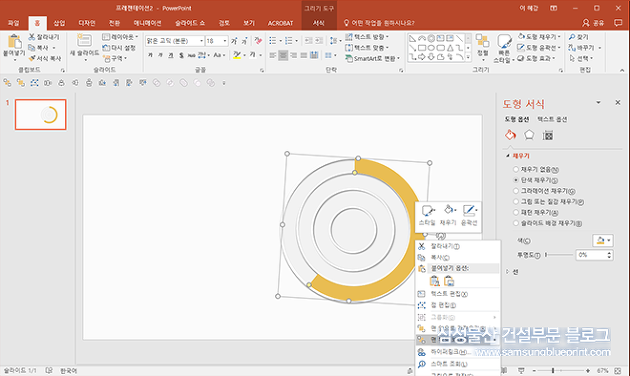Toggle text shadow S icon
This screenshot has height=376, width=630.
(x=181, y=55)
